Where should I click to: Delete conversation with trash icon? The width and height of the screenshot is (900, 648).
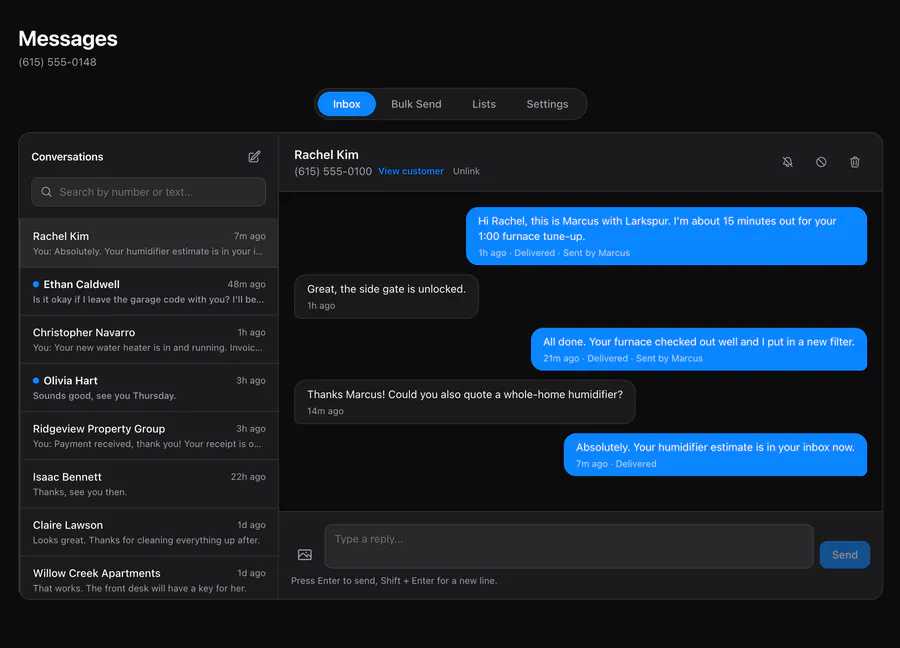[855, 162]
